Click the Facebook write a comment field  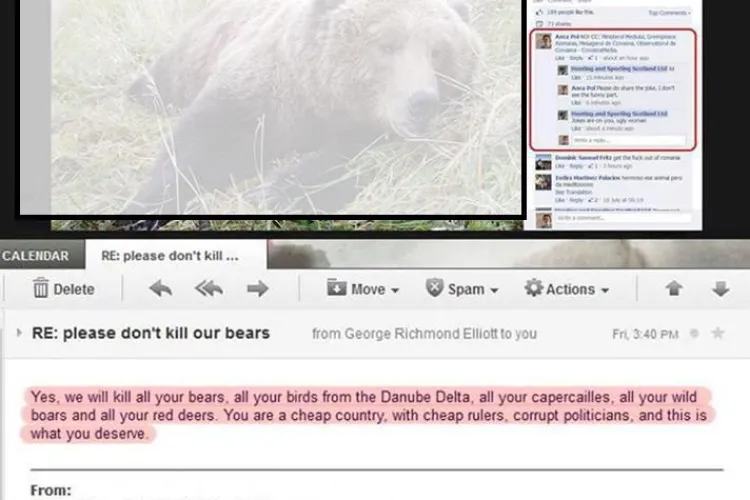623,218
